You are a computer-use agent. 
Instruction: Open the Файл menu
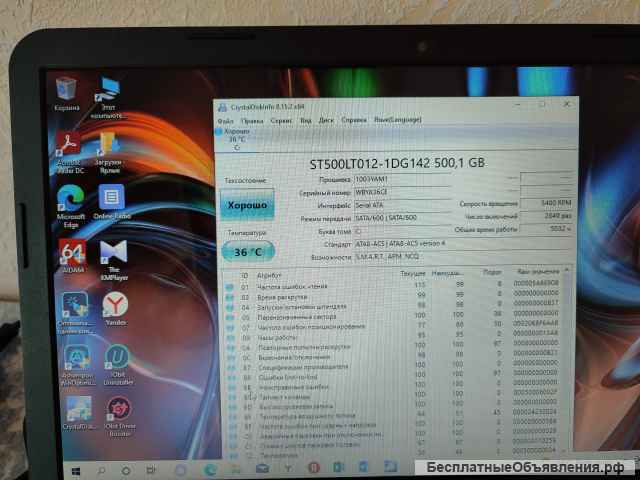[x=225, y=121]
